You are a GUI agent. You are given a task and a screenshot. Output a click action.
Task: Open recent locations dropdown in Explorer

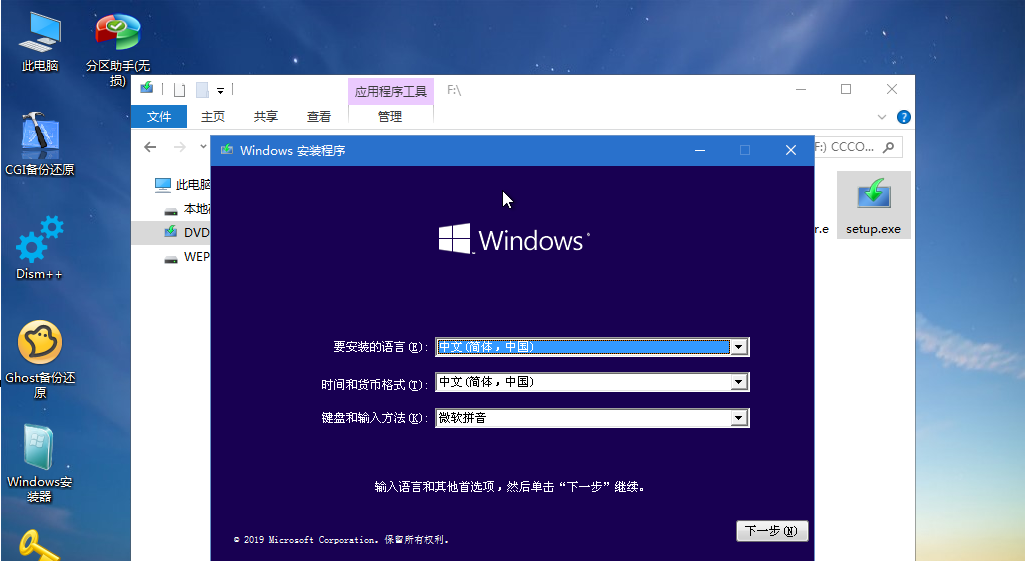click(x=203, y=146)
